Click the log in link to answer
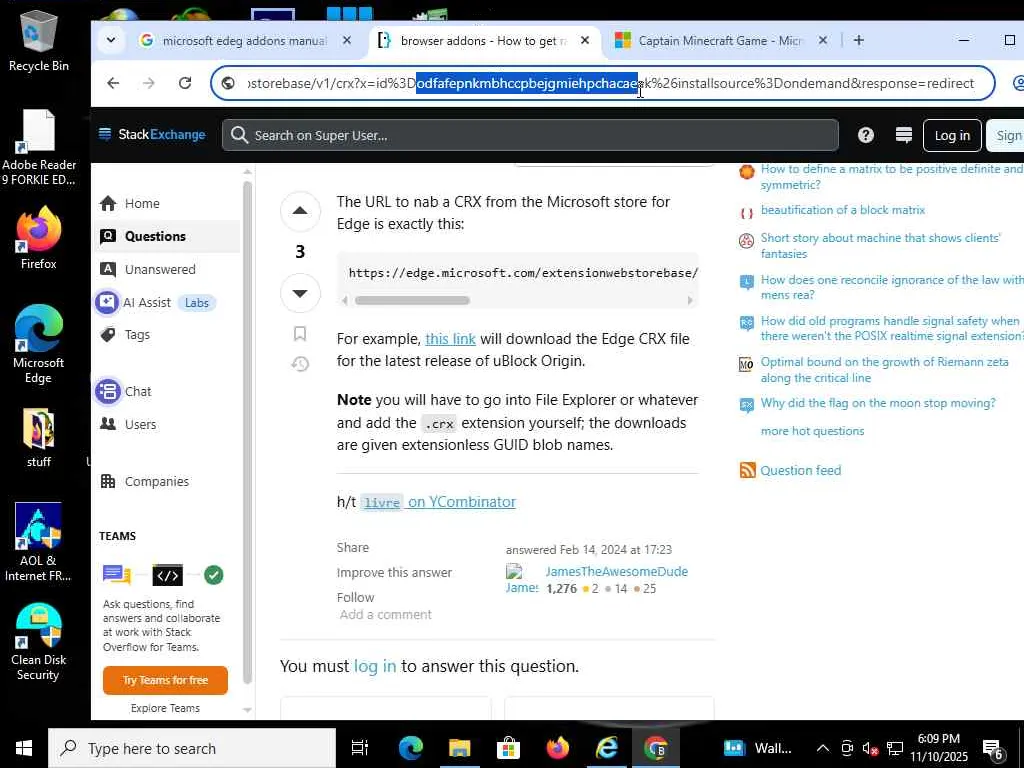The width and height of the screenshot is (1024, 768). pos(375,666)
